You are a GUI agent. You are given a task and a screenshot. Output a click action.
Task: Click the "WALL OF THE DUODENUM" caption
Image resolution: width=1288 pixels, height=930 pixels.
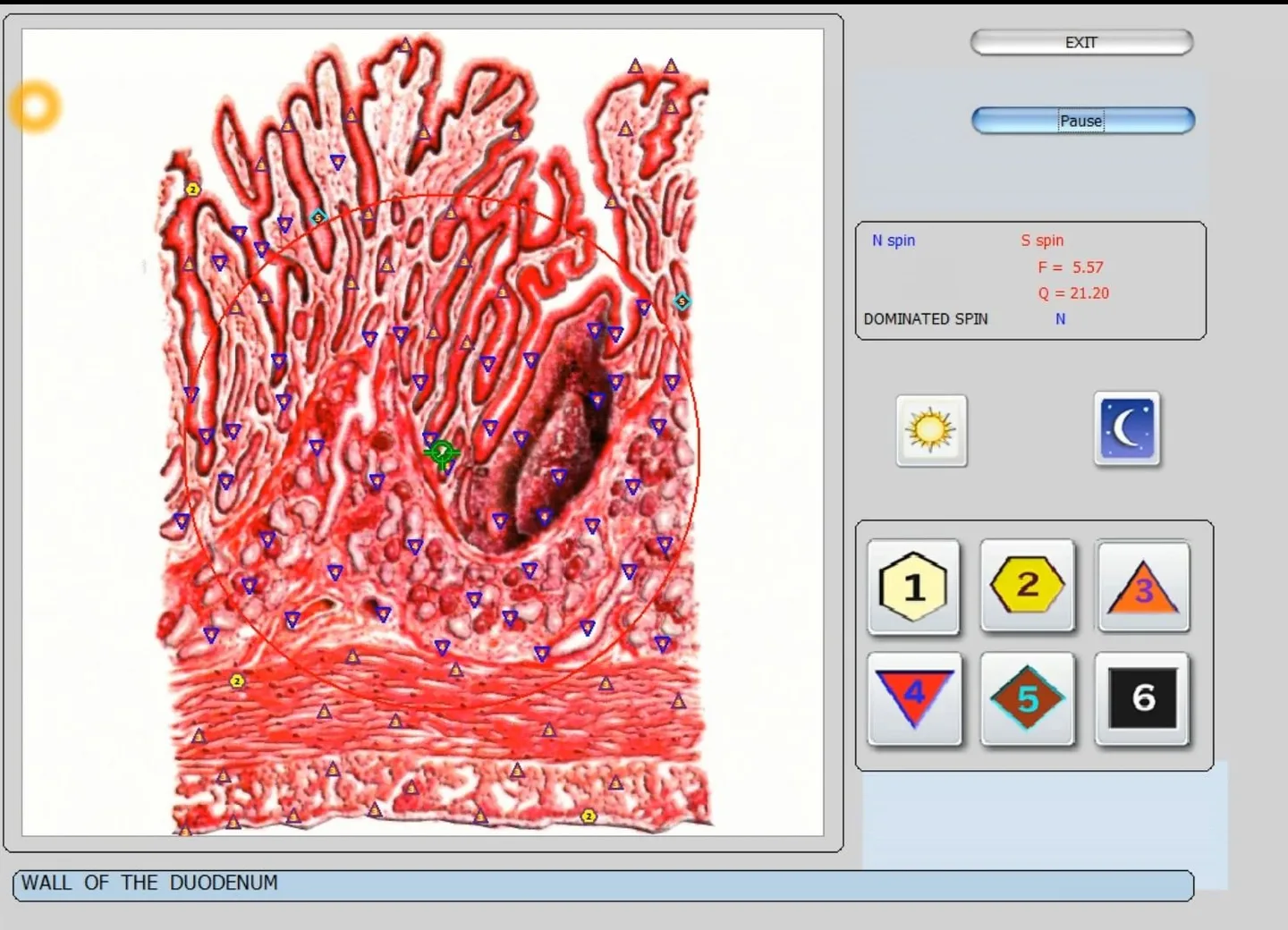pyautogui.click(x=149, y=883)
